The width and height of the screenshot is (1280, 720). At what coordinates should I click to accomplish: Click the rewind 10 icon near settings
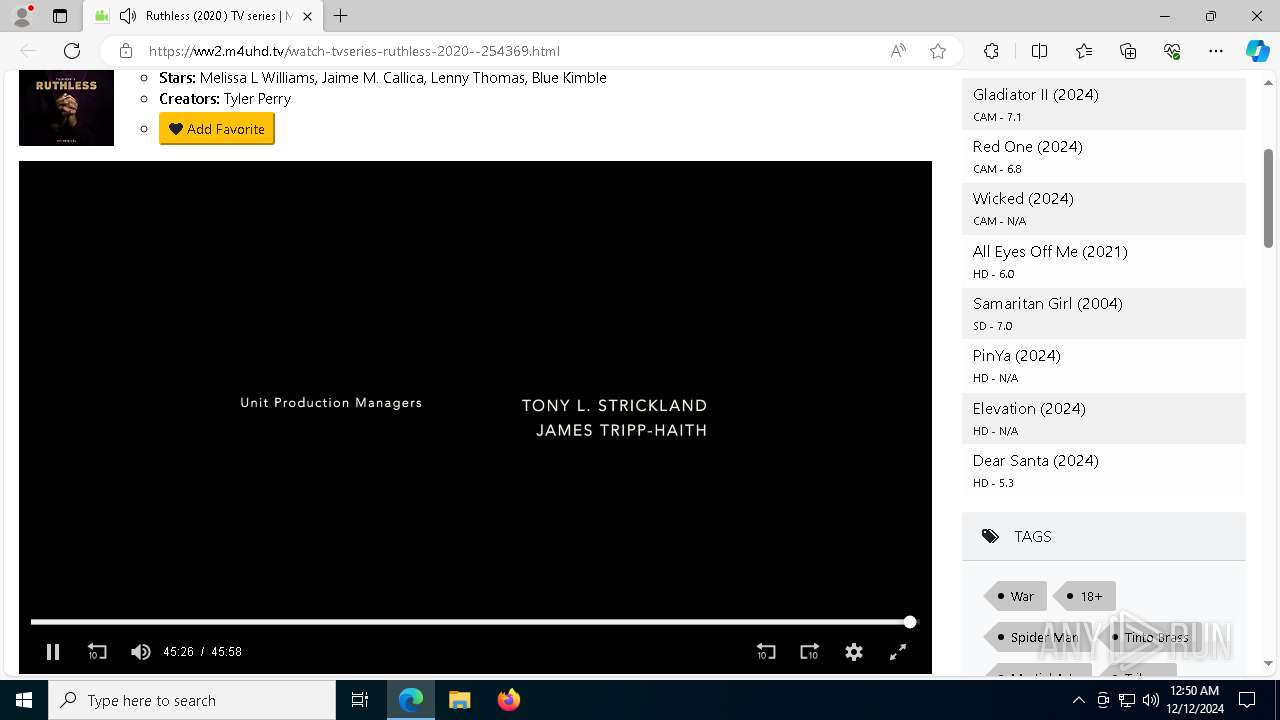pyautogui.click(x=766, y=652)
